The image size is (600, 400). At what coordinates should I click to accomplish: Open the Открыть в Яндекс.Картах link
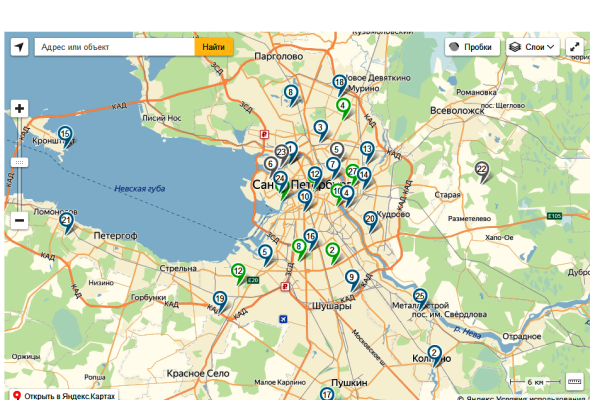tap(64, 396)
